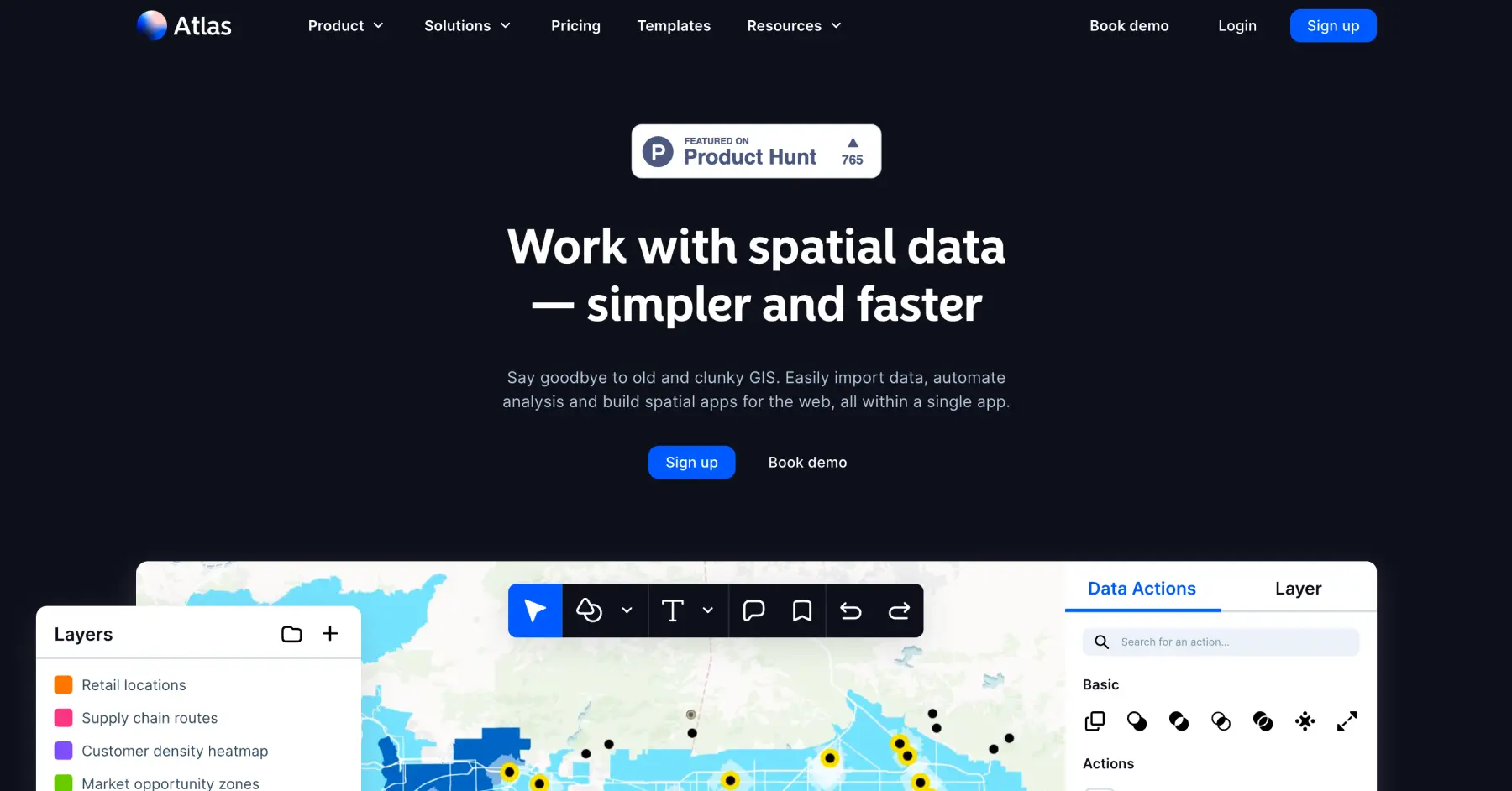
Task: Switch to the Layer tab
Action: coord(1298,589)
